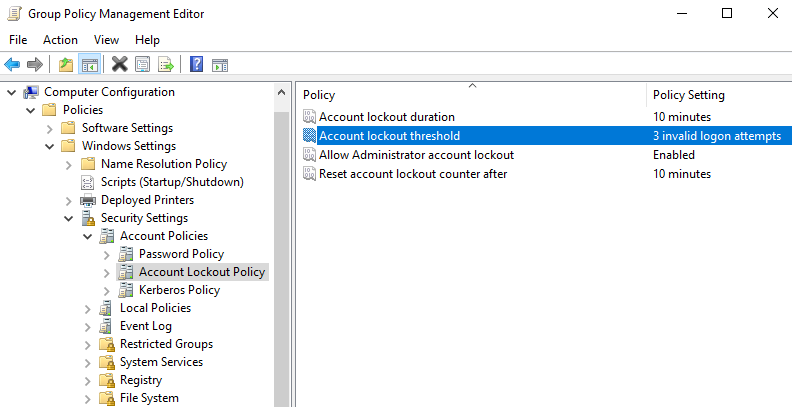Expand the Deployed Printers node
This screenshot has width=792, height=407.
pyautogui.click(x=69, y=201)
